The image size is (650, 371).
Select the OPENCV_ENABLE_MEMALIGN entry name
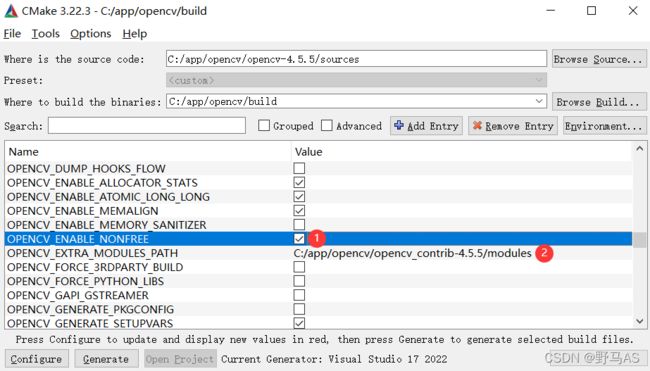click(x=82, y=211)
